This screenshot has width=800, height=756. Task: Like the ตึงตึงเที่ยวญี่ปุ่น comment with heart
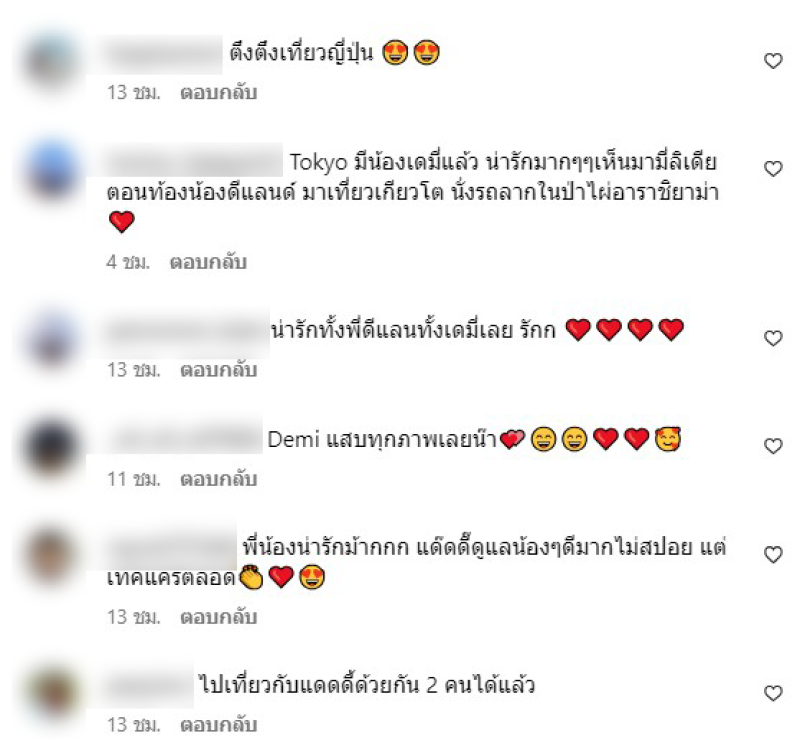[773, 61]
